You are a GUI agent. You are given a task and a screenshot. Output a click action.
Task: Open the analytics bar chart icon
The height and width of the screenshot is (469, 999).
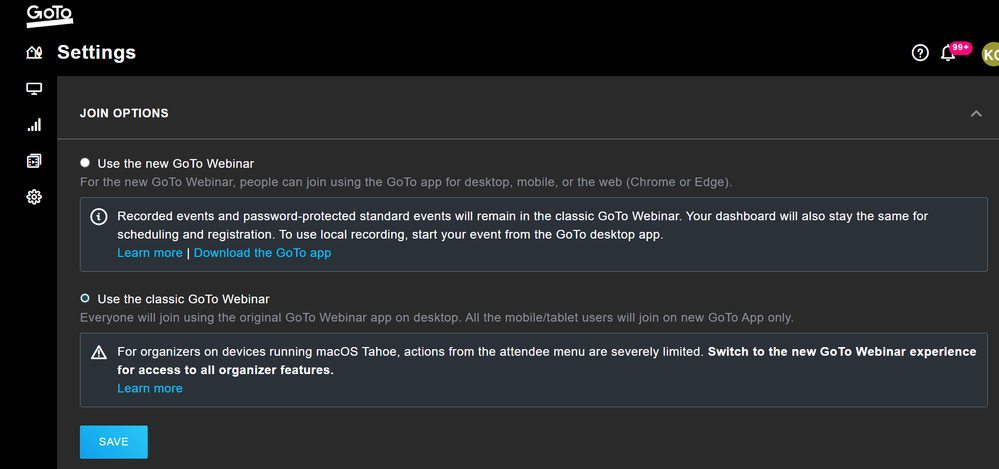pyautogui.click(x=34, y=125)
